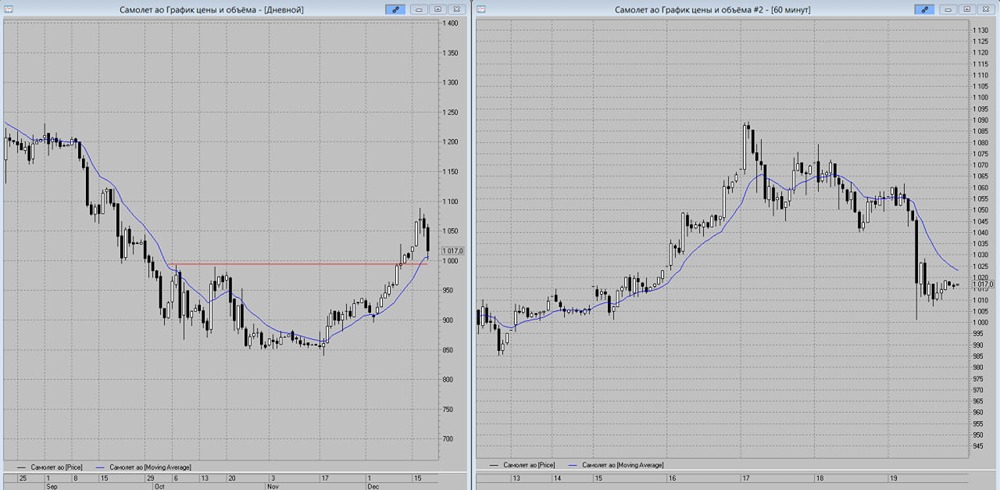This screenshot has height=490, width=1000.
Task: Click date '19' on the 60-minute time axis
Action: (x=893, y=478)
